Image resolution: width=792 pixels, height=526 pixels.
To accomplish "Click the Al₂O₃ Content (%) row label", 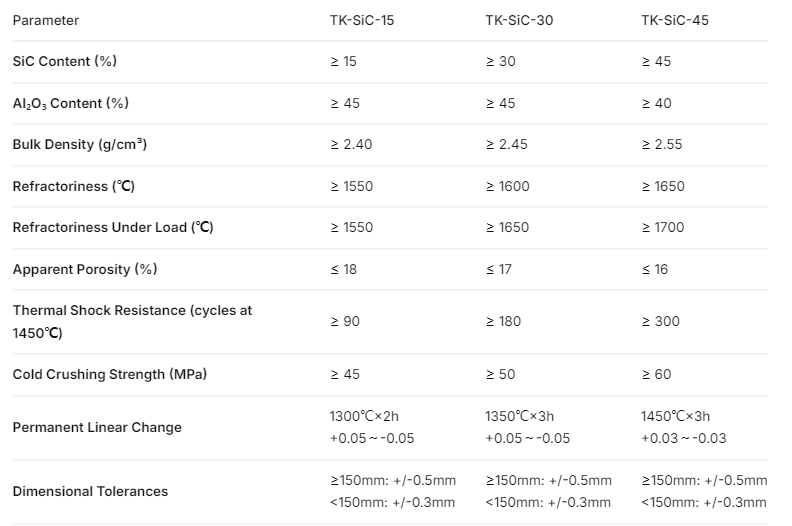I will click(71, 103).
